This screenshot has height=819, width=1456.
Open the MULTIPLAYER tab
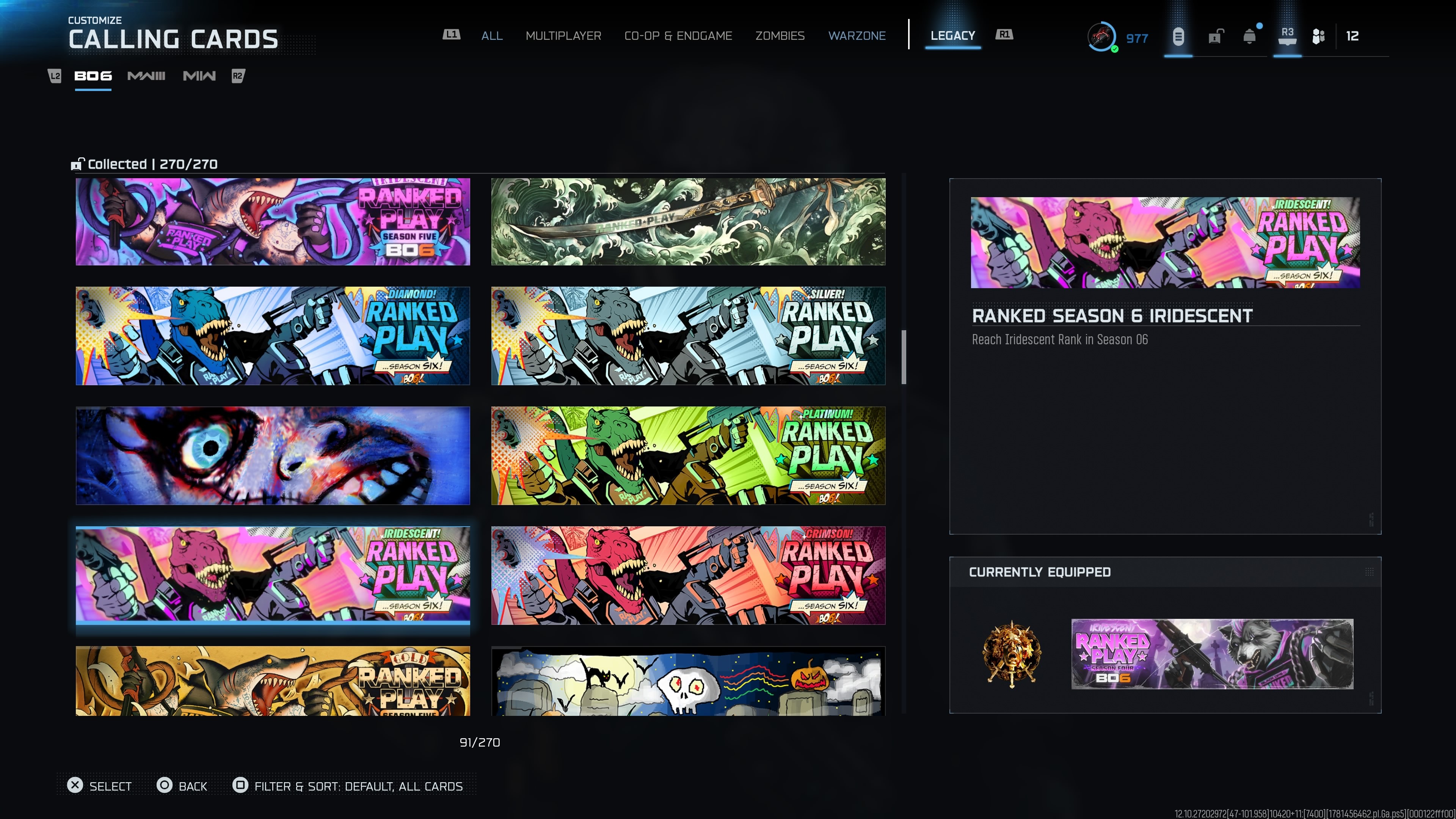[563, 36]
